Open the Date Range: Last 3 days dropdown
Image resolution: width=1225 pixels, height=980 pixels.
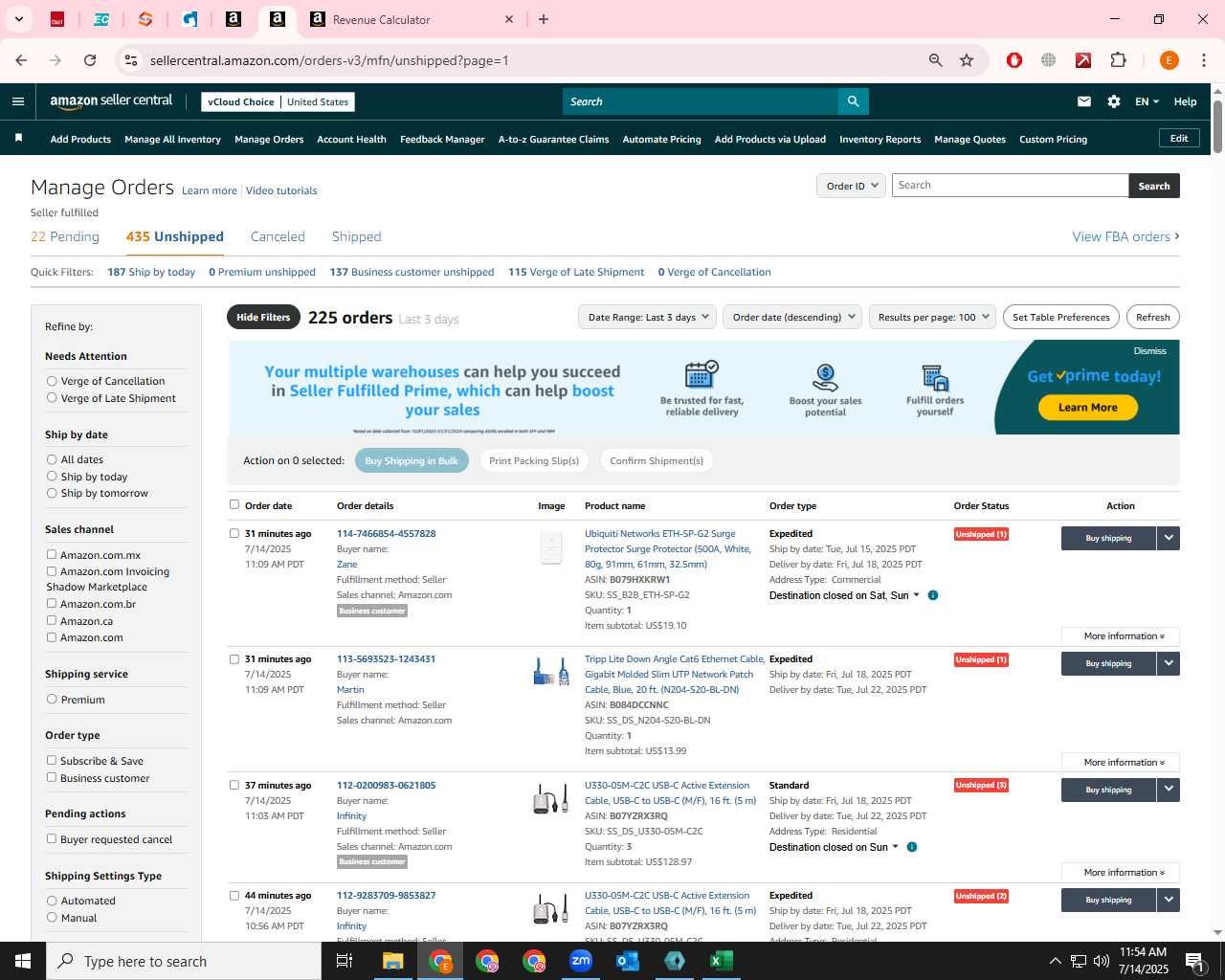point(648,317)
